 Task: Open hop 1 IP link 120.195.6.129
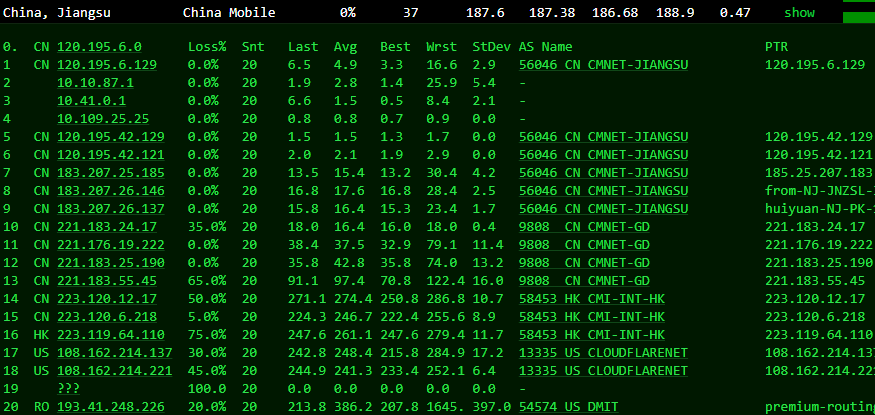click(107, 65)
